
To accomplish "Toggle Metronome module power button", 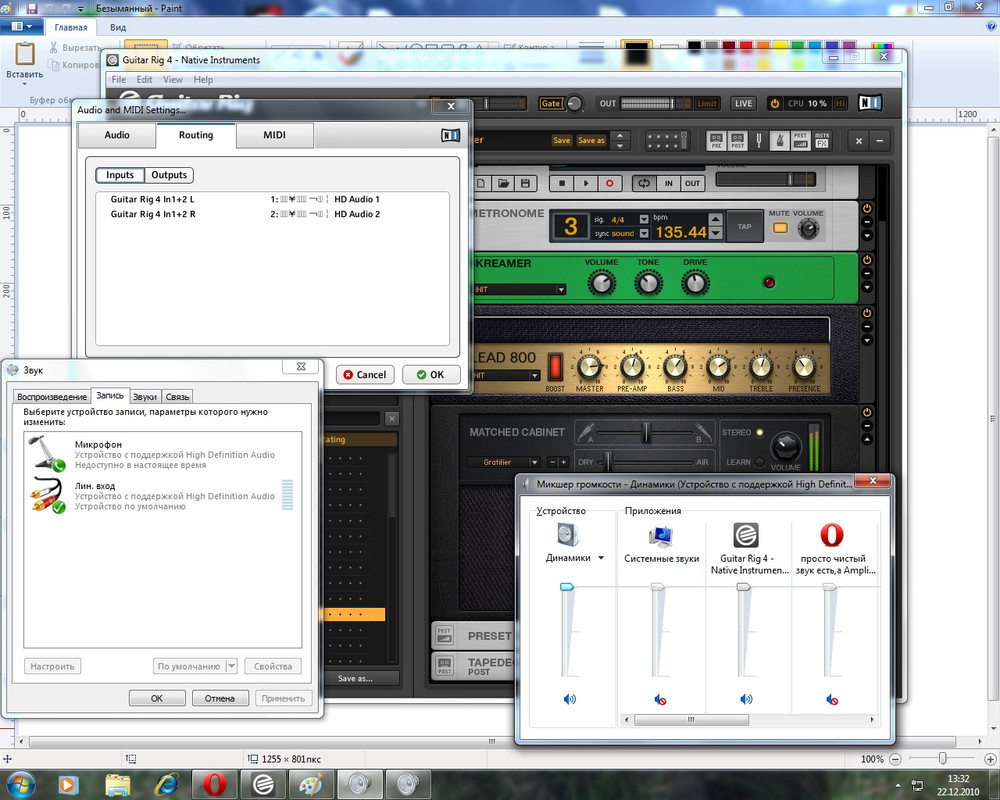I will pos(867,209).
